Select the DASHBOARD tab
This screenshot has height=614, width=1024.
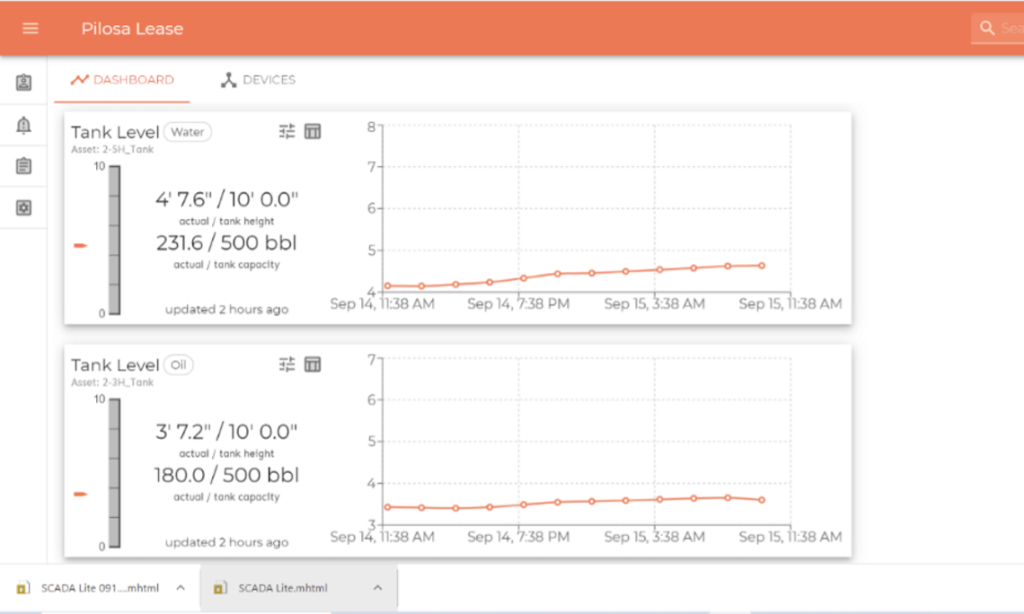click(122, 79)
